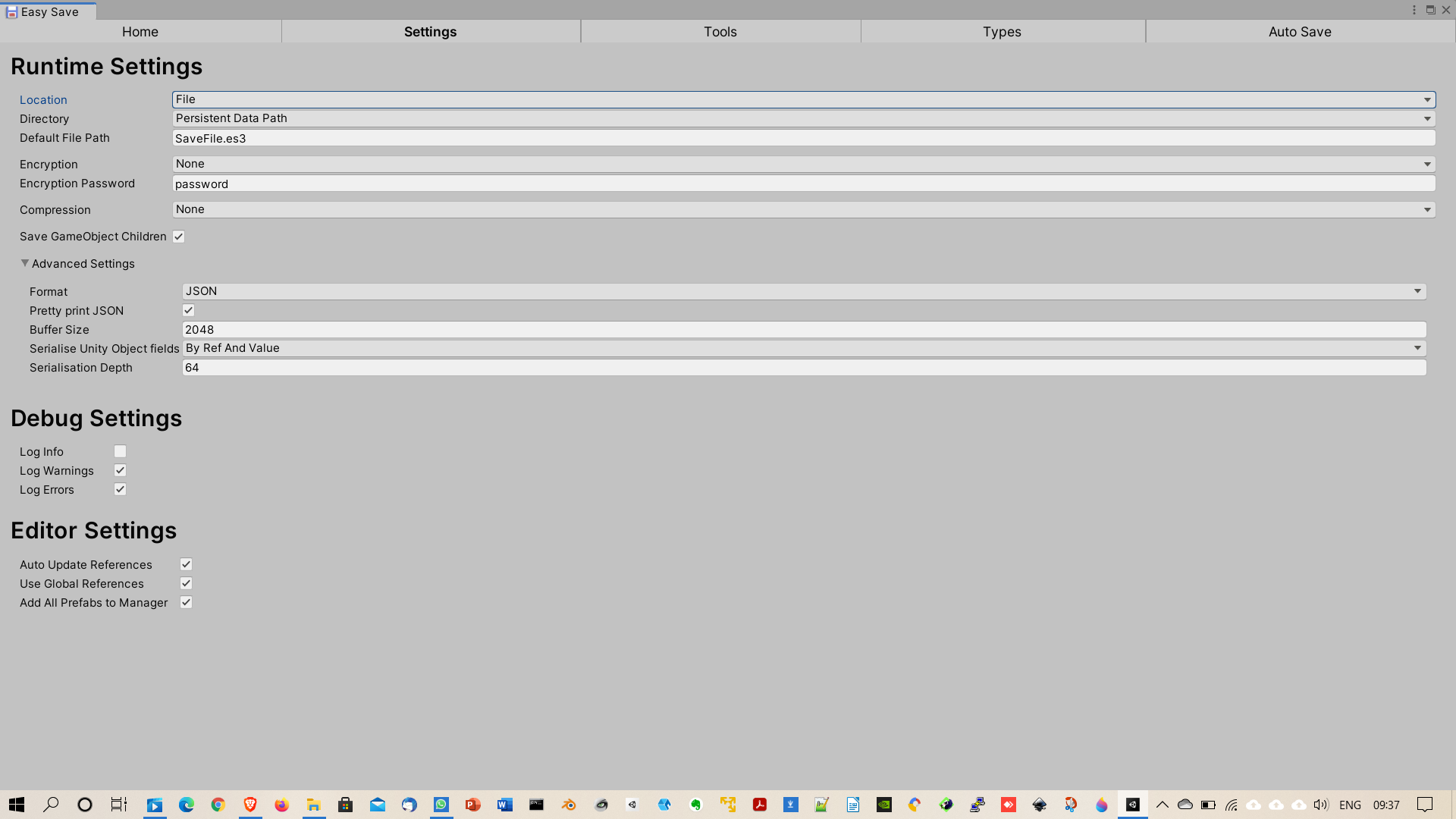The height and width of the screenshot is (819, 1456).
Task: Launch Brave browser from the taskbar
Action: (250, 805)
